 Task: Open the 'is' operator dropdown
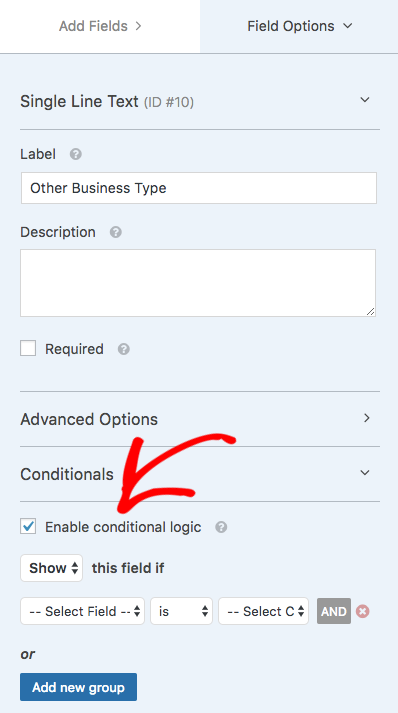[x=181, y=611]
